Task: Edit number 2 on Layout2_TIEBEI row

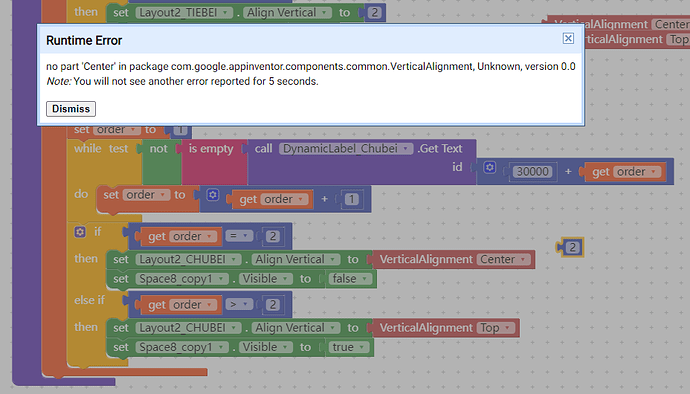Action: (x=374, y=13)
